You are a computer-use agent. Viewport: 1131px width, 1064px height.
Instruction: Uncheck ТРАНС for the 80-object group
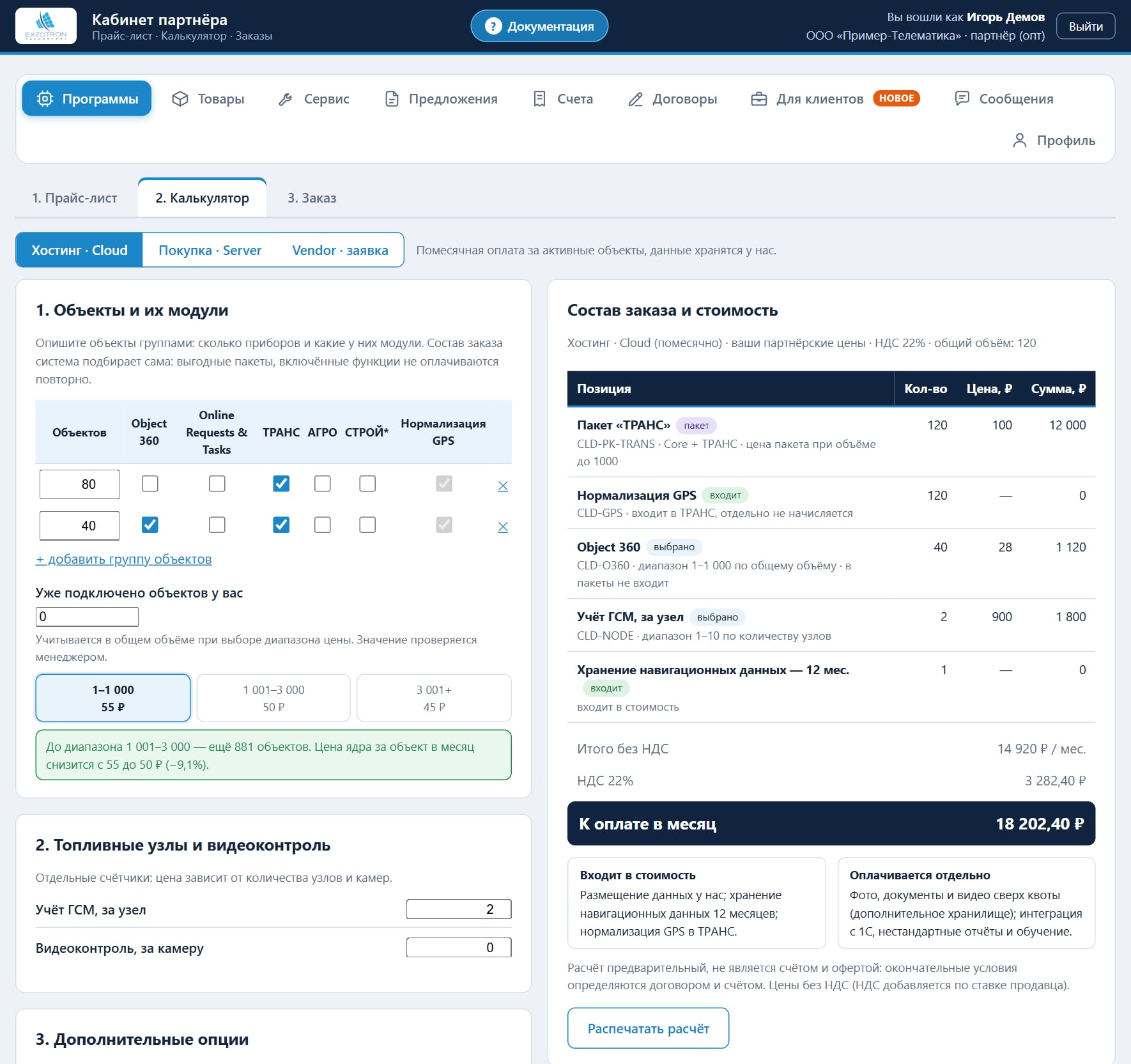[x=281, y=484]
